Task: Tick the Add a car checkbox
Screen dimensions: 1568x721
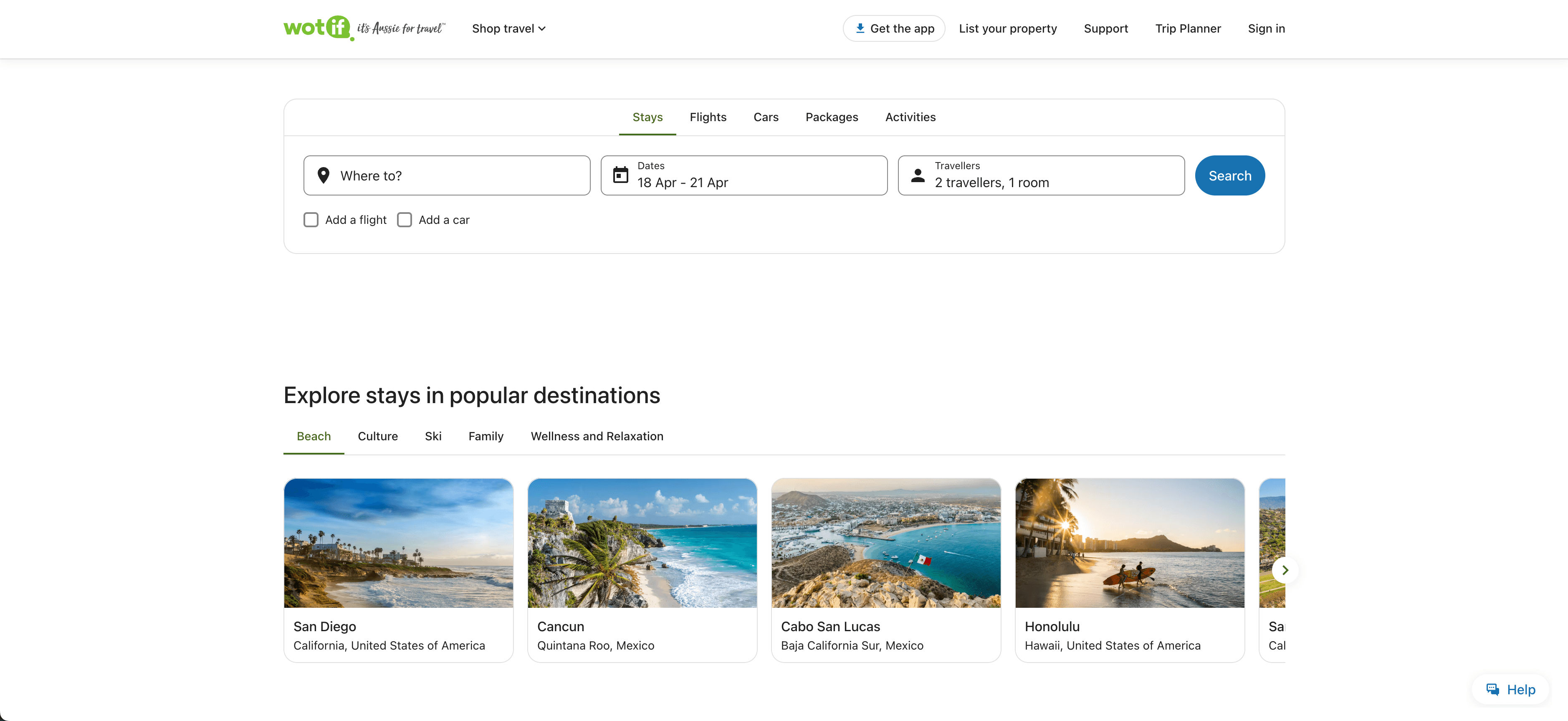Action: tap(404, 220)
